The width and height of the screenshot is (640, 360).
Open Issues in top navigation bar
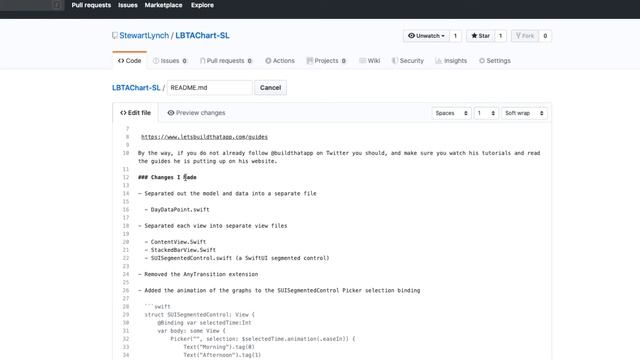(128, 5)
